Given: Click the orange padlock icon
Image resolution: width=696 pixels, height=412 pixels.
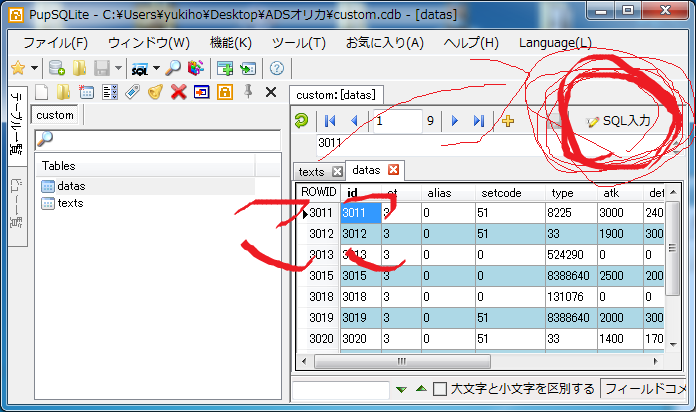Looking at the screenshot, I should 225,92.
